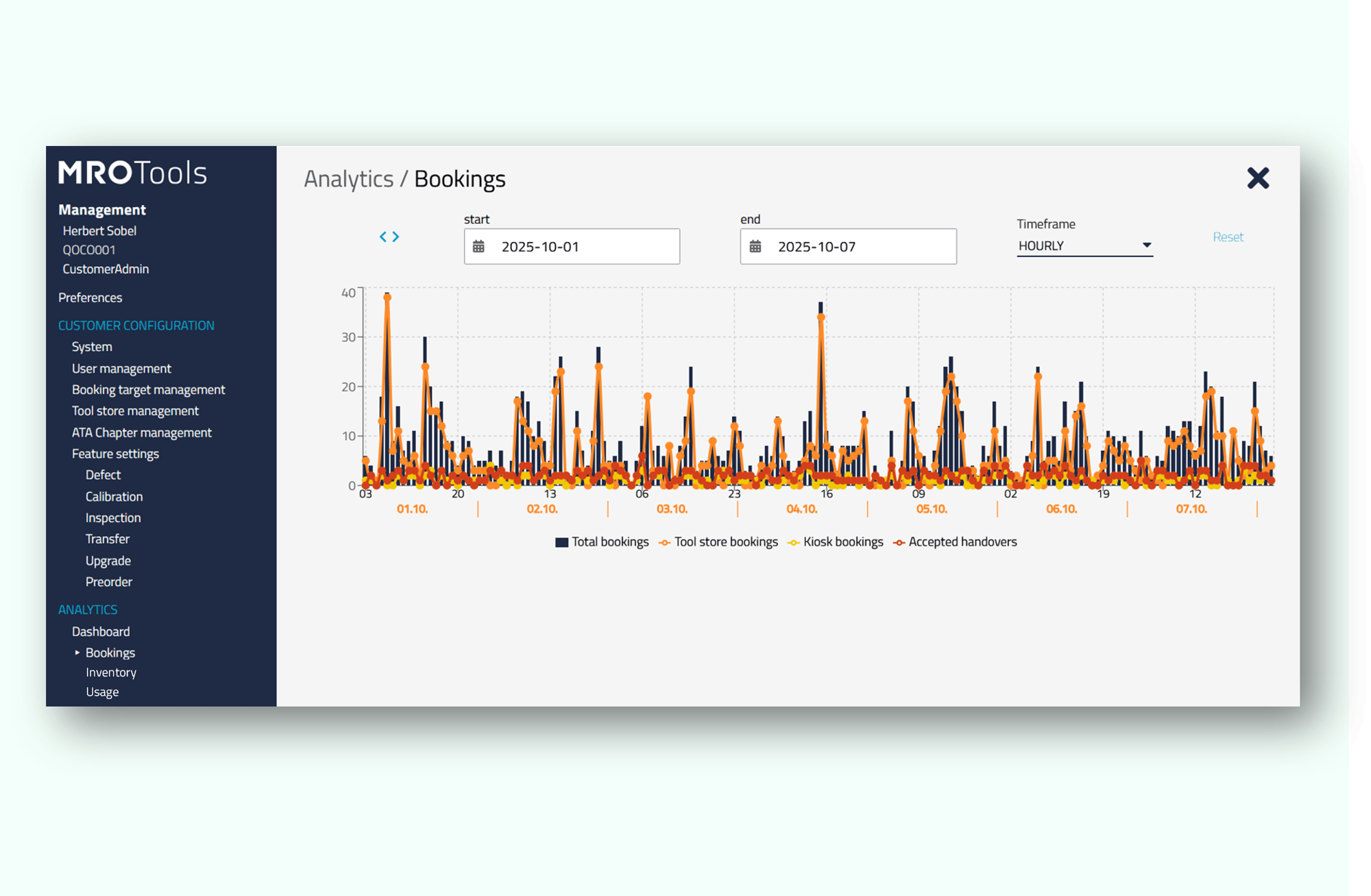Viewport: 1371px width, 896px height.
Task: Close the Analytics Bookings view with the X
Action: pos(1259,178)
